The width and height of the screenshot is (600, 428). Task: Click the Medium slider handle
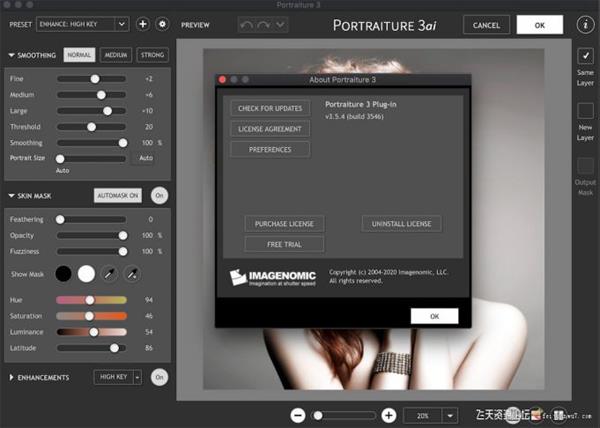point(101,95)
